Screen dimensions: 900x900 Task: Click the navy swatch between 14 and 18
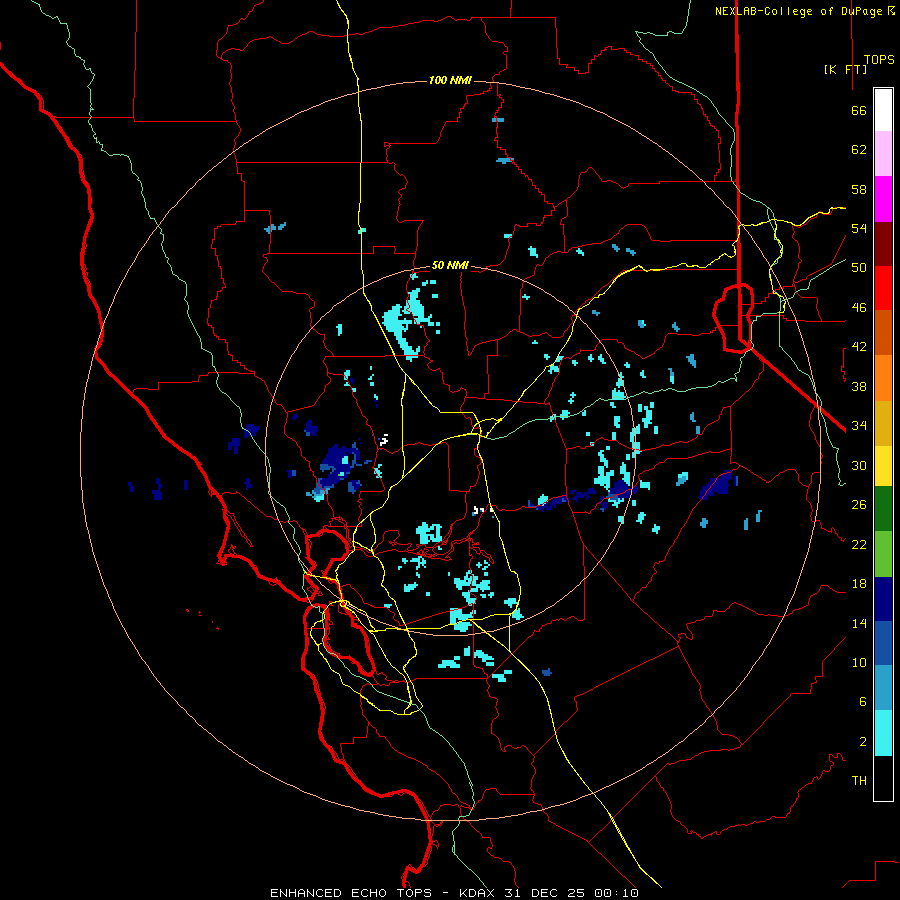coord(883,599)
